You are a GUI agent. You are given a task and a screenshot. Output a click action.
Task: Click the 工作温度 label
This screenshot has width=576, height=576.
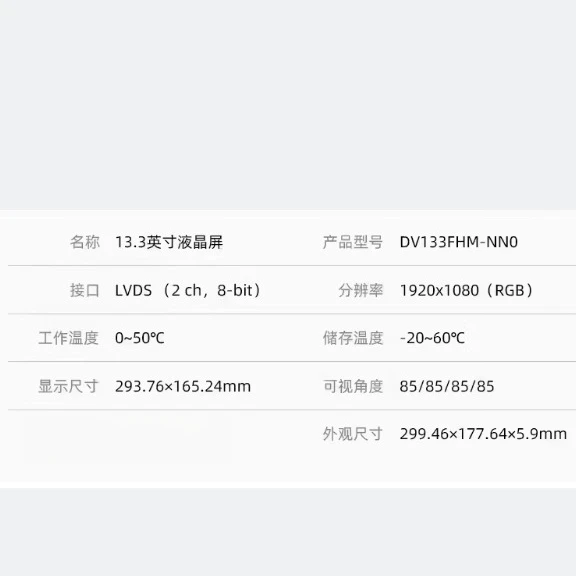point(69,338)
